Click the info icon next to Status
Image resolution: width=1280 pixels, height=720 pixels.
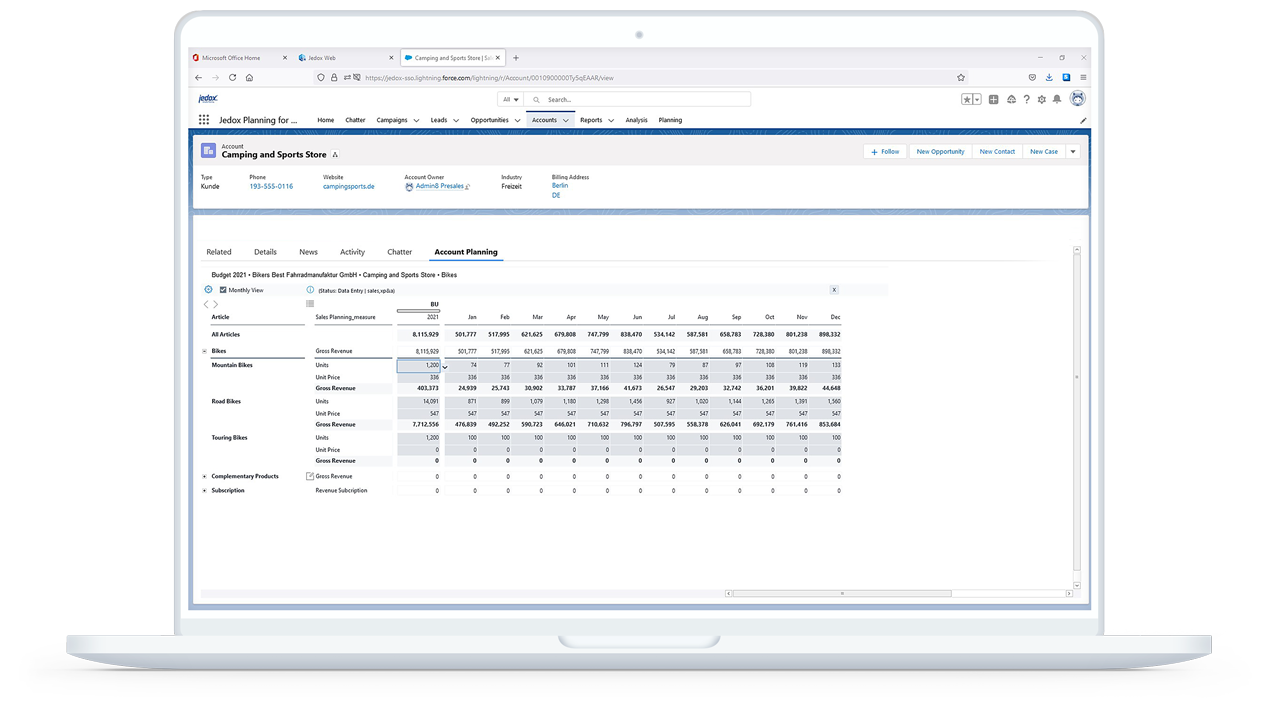pyautogui.click(x=310, y=290)
